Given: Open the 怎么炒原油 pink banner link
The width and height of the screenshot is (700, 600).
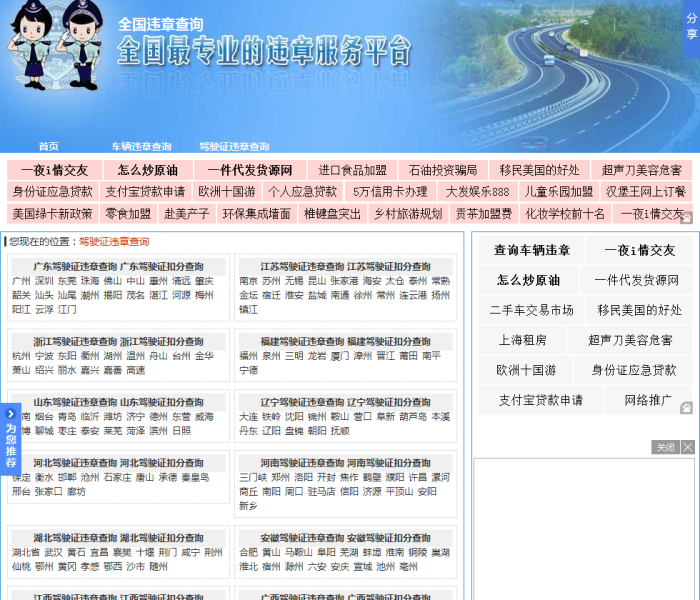Looking at the screenshot, I should pos(148,170).
